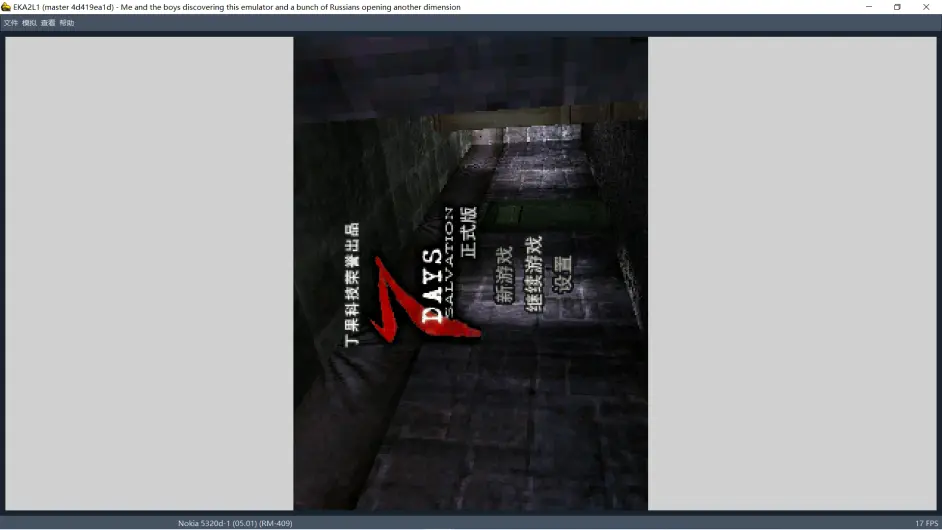Select 继续游戏 (Continue Game) in game menu
The width and height of the screenshot is (942, 530).
[x=533, y=274]
